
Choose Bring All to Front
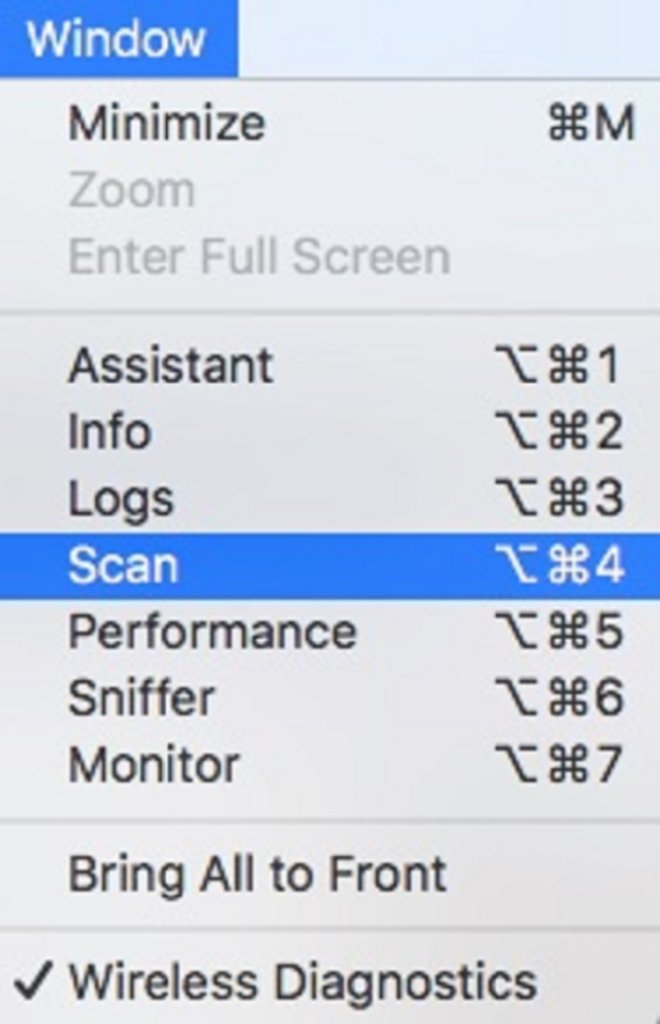coord(257,874)
